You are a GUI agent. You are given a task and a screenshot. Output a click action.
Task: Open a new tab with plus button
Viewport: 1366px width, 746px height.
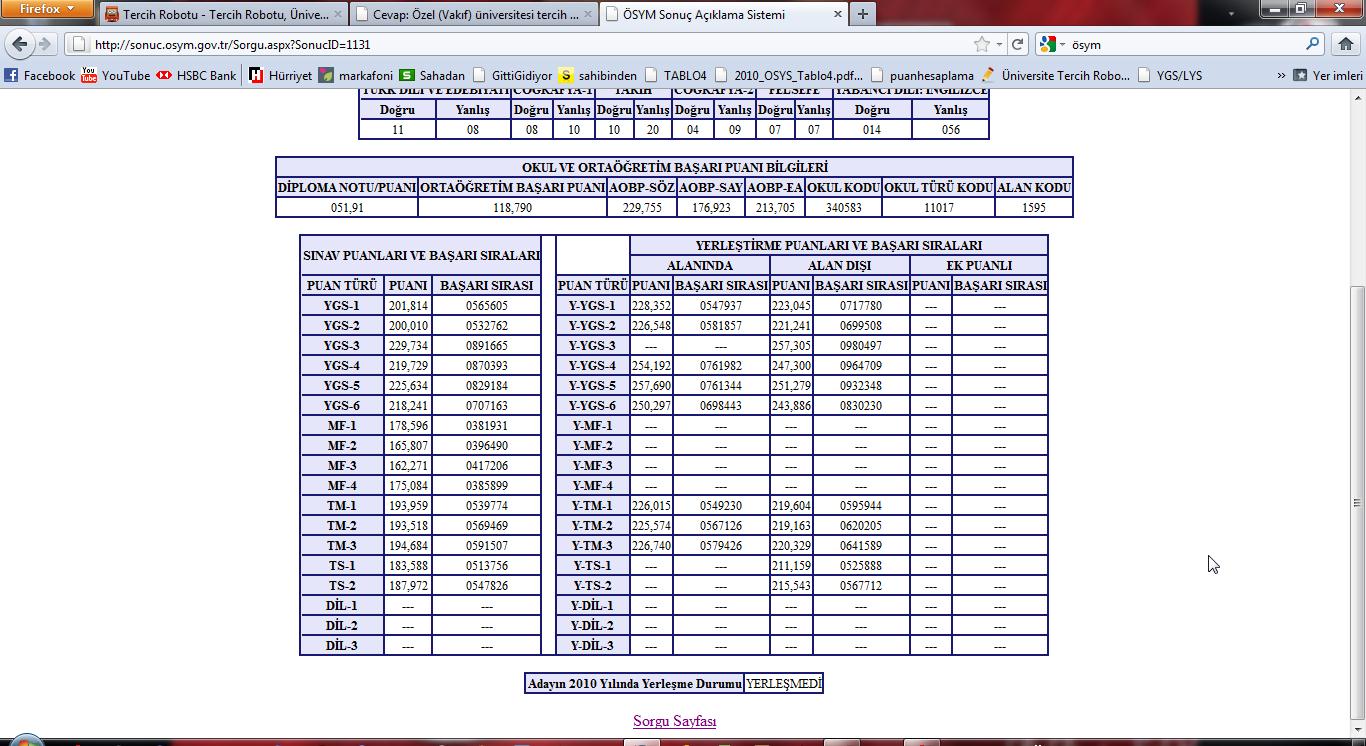(x=862, y=15)
